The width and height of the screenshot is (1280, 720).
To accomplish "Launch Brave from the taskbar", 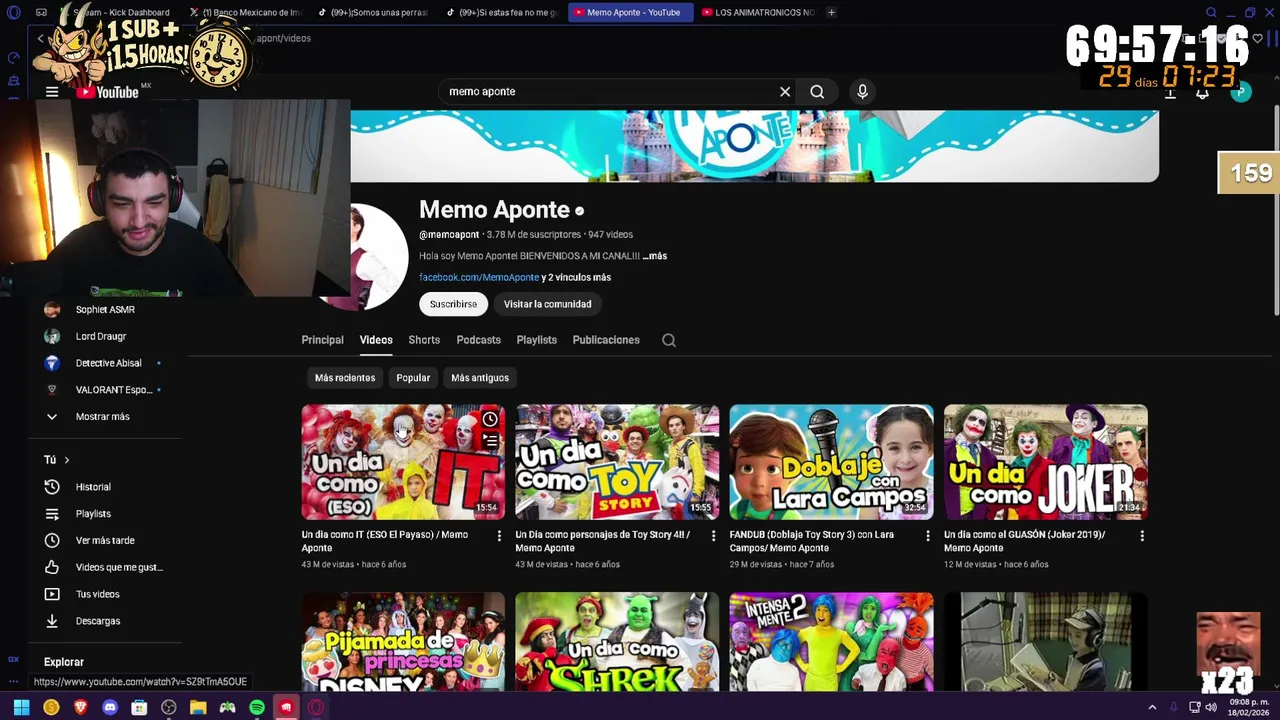I will [x=80, y=707].
